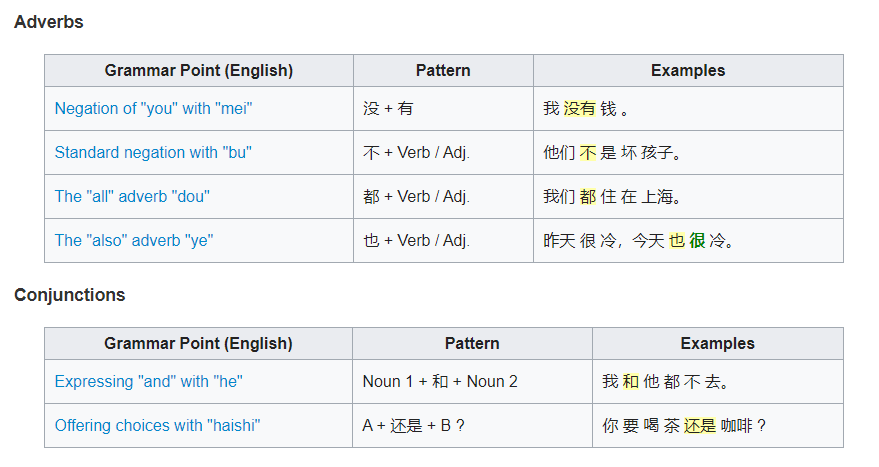Click the example 我们都住在上海
The image size is (879, 467).
(x=612, y=196)
